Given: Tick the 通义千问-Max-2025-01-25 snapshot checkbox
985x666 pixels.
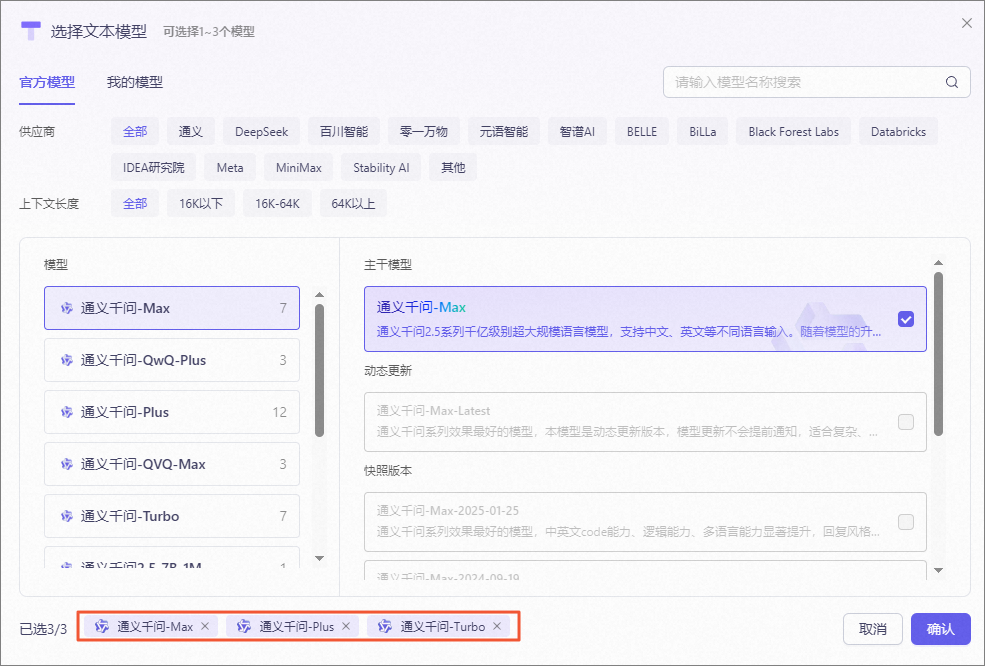Looking at the screenshot, I should (x=906, y=522).
